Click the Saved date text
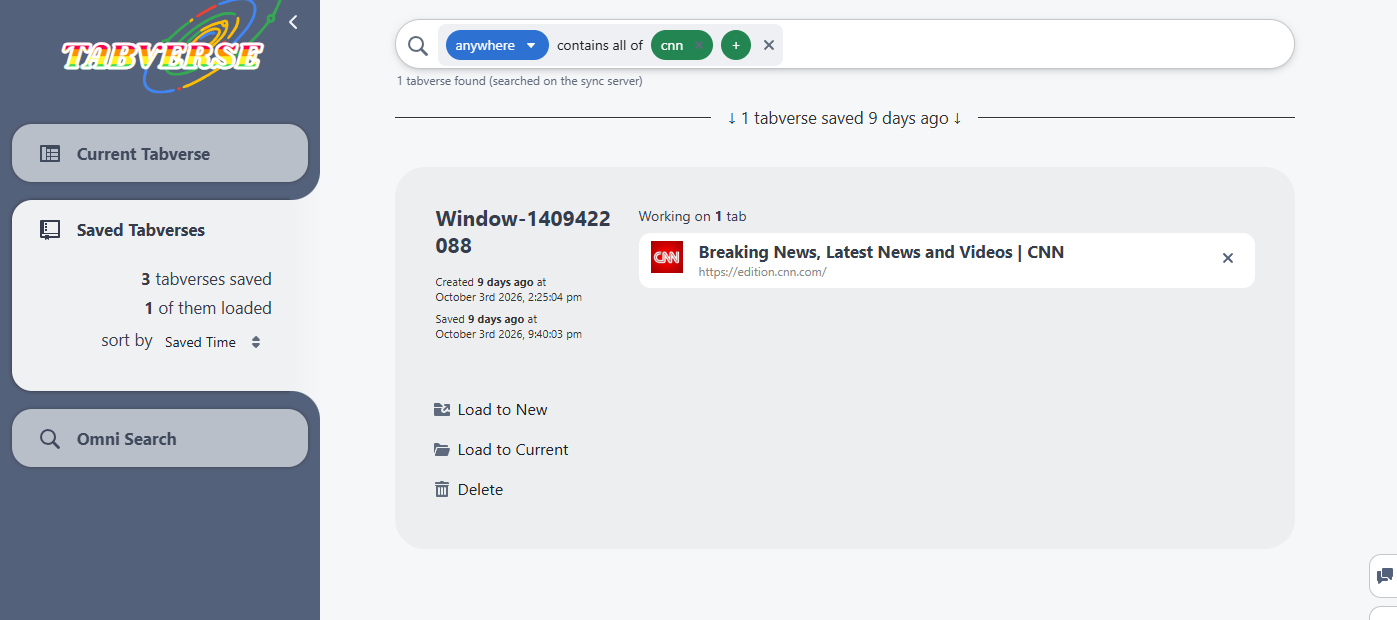Image resolution: width=1397 pixels, height=620 pixels. [509, 326]
